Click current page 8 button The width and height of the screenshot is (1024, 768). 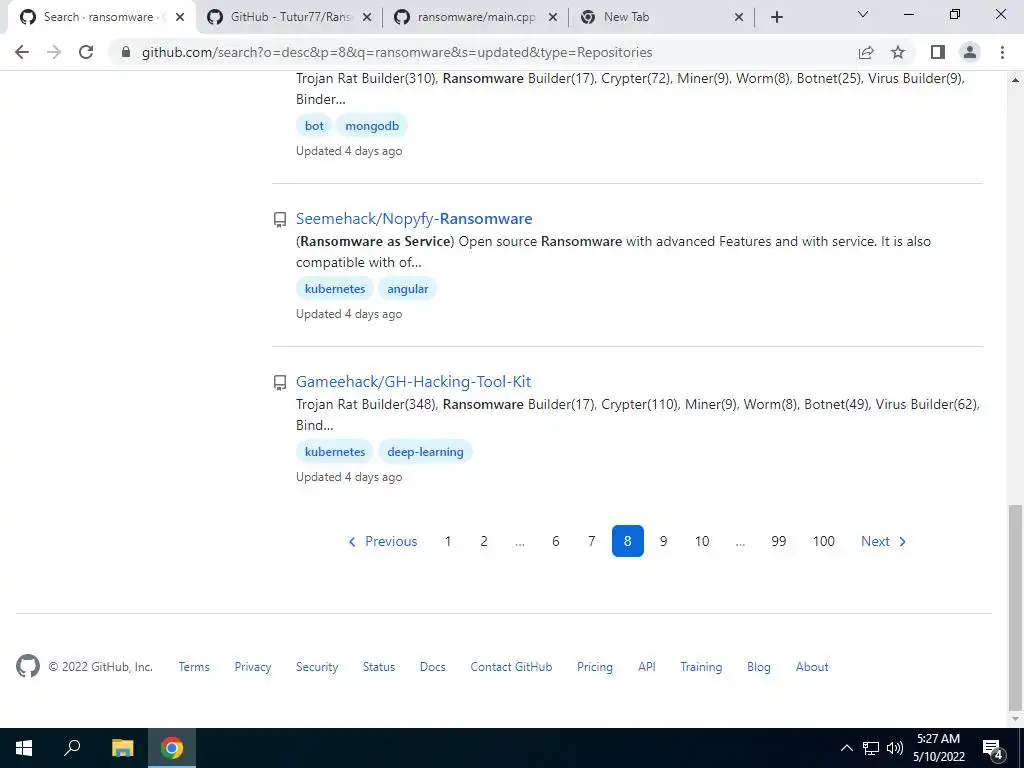[x=628, y=541]
